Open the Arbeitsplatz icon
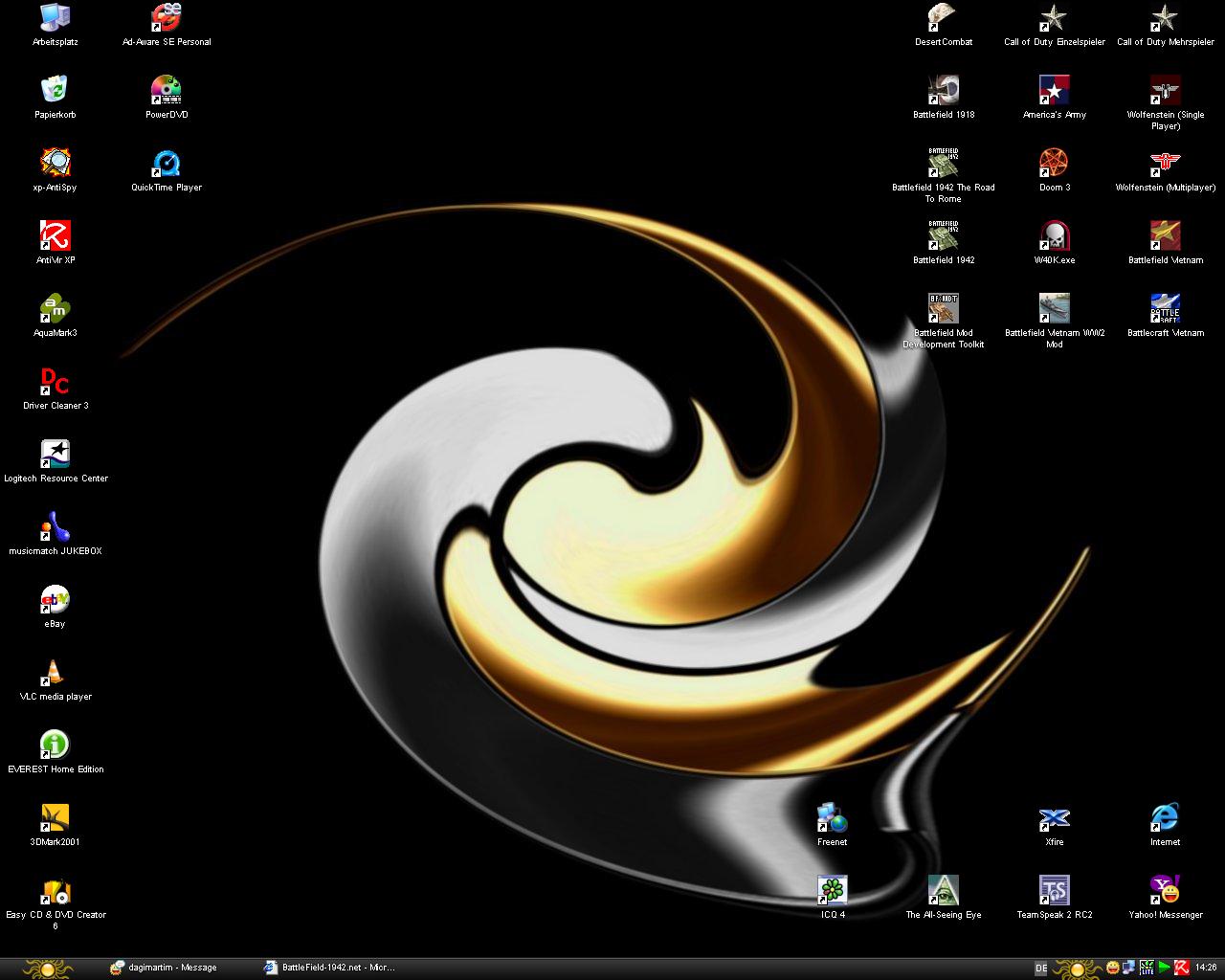 [x=56, y=19]
